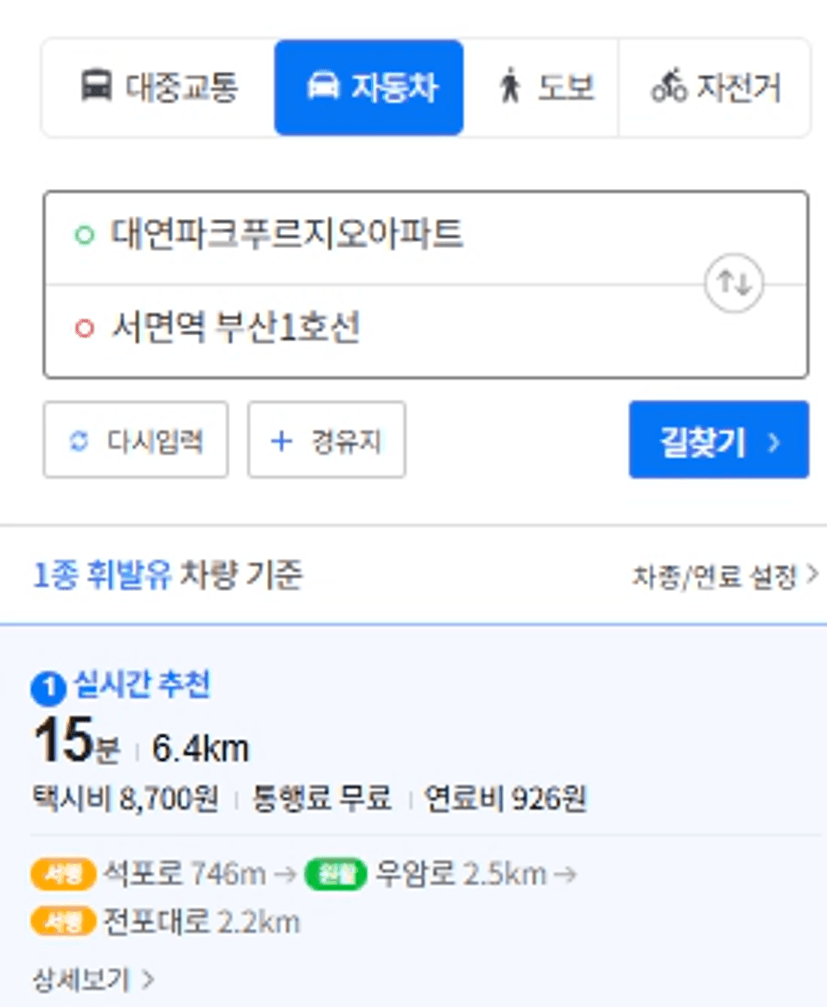Click the bicycle icon
827x1007 pixels.
(668, 87)
